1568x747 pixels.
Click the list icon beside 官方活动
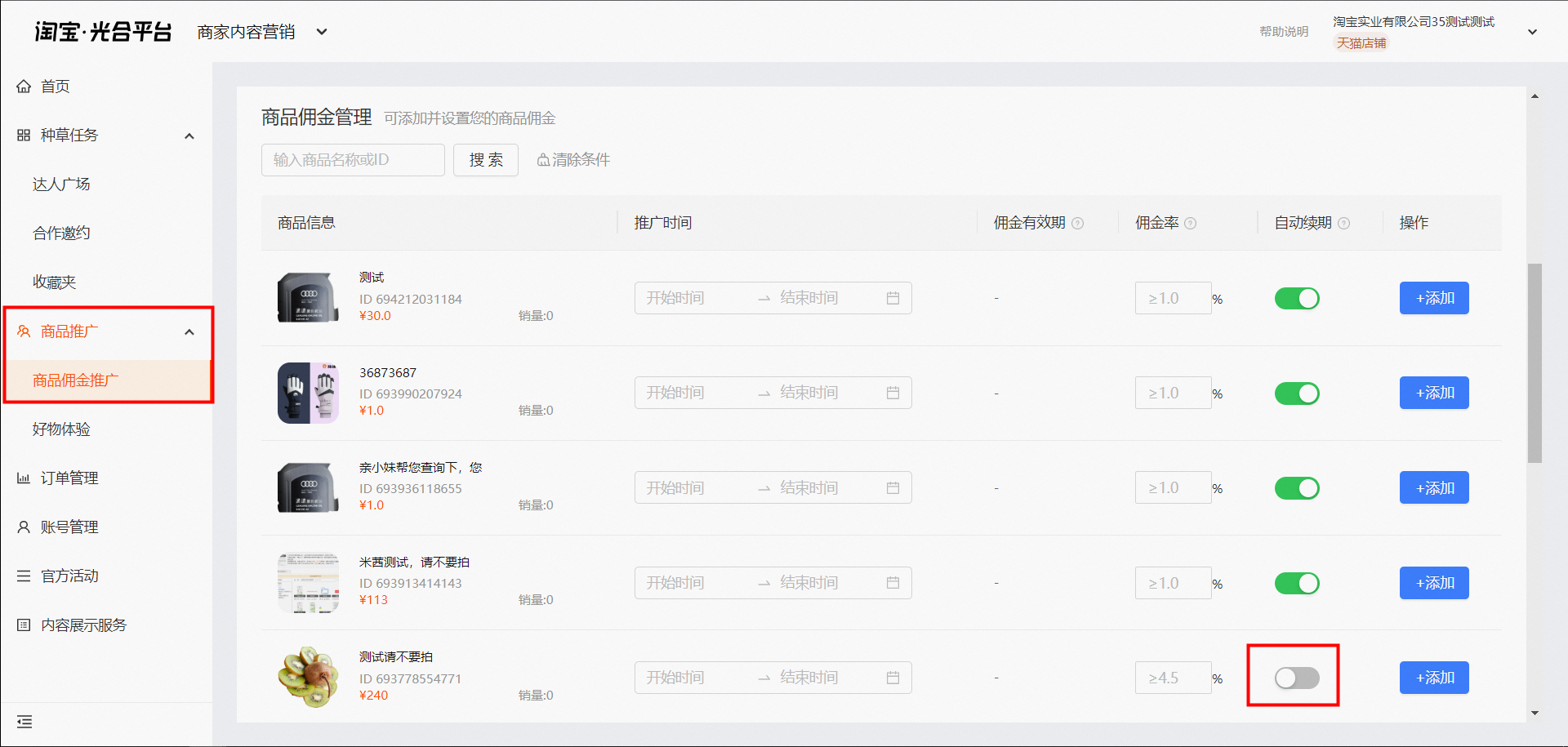click(x=24, y=576)
